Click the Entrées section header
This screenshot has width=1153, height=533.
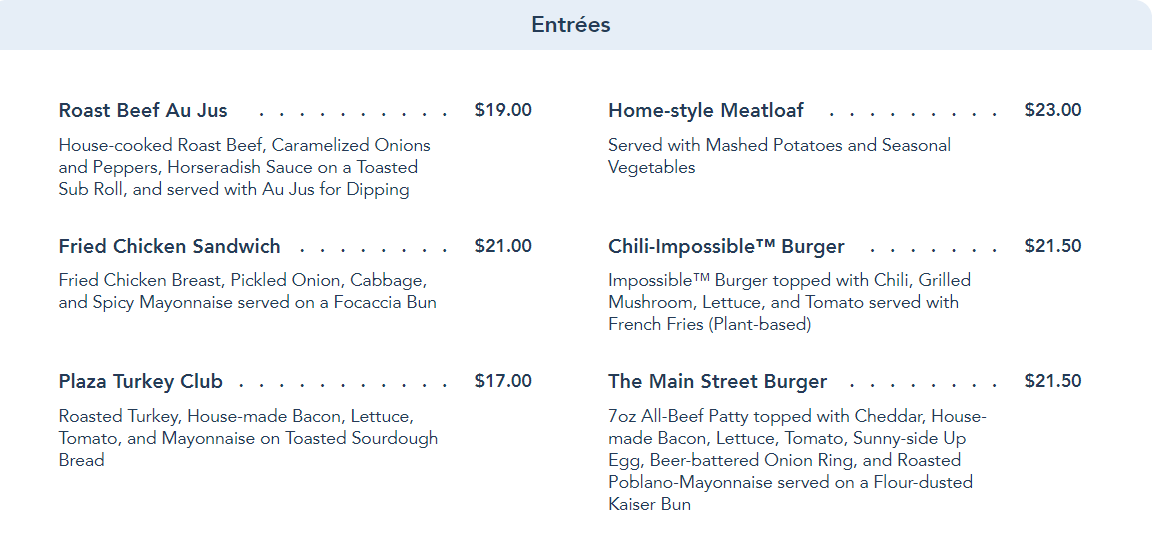pyautogui.click(x=570, y=25)
